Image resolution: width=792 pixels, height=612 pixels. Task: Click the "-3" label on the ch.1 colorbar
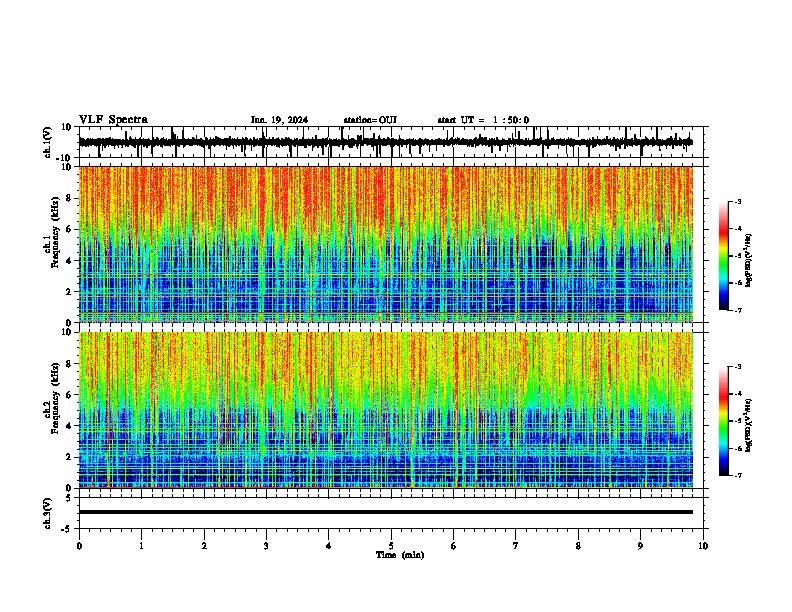click(738, 201)
